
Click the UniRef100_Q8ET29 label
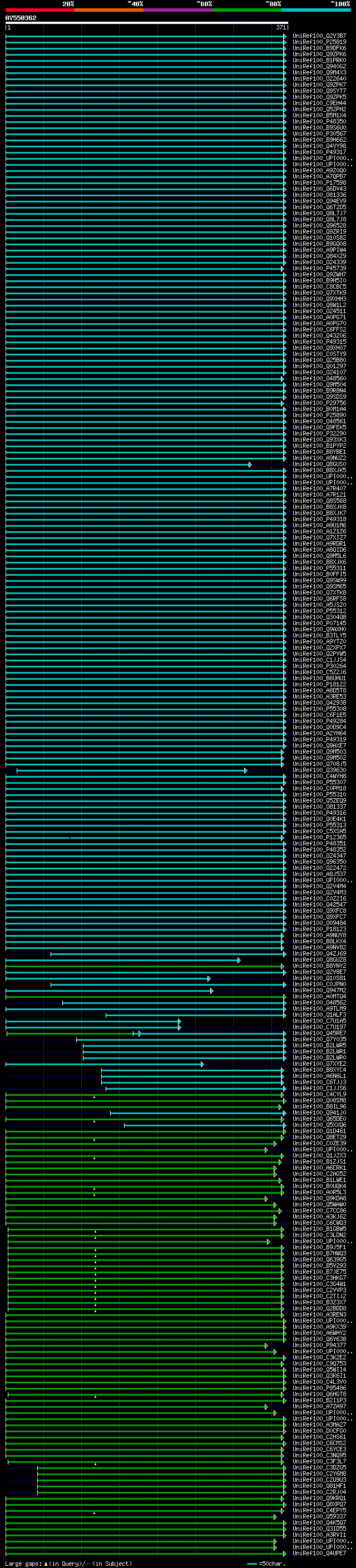coord(319,1137)
